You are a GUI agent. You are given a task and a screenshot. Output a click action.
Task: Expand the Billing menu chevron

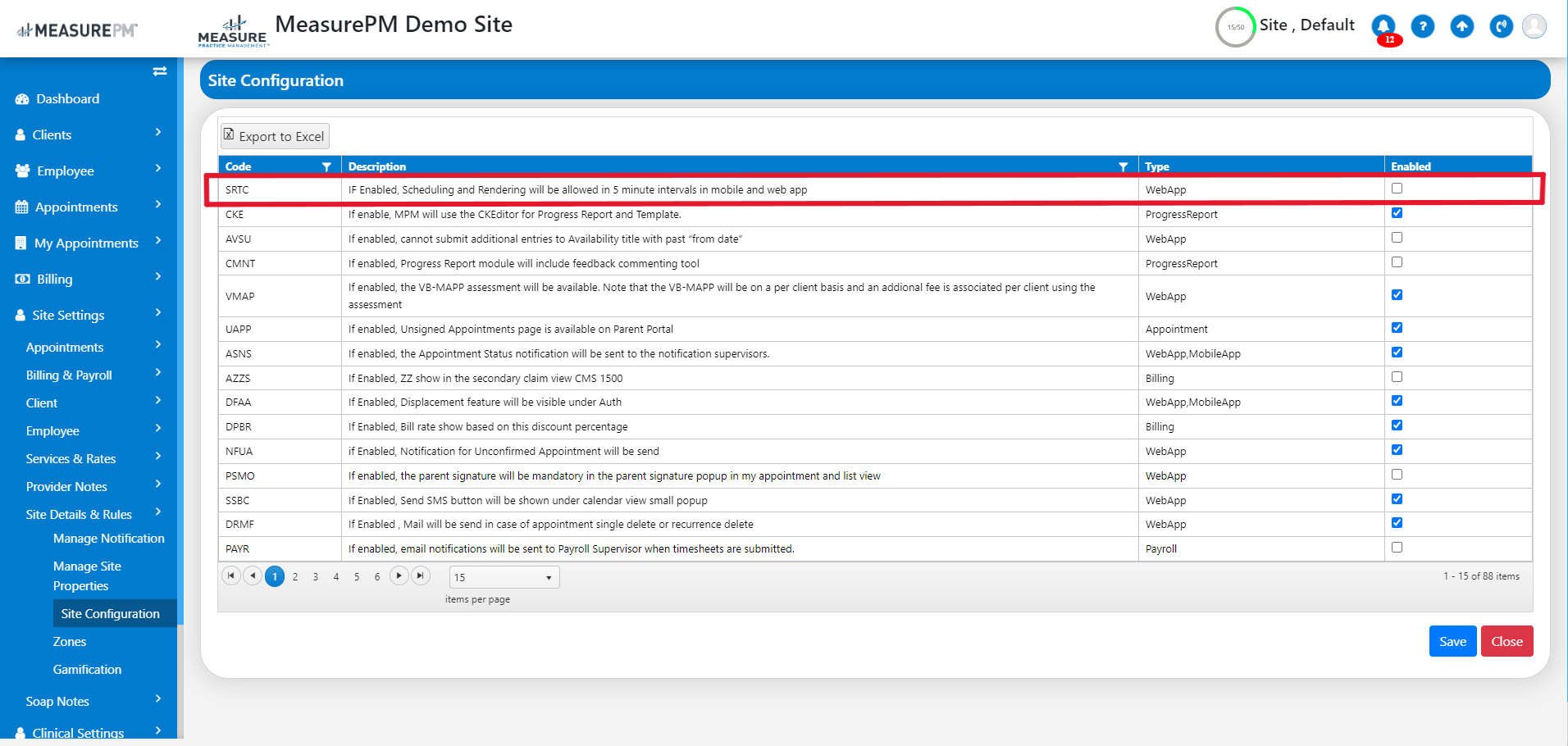(158, 277)
